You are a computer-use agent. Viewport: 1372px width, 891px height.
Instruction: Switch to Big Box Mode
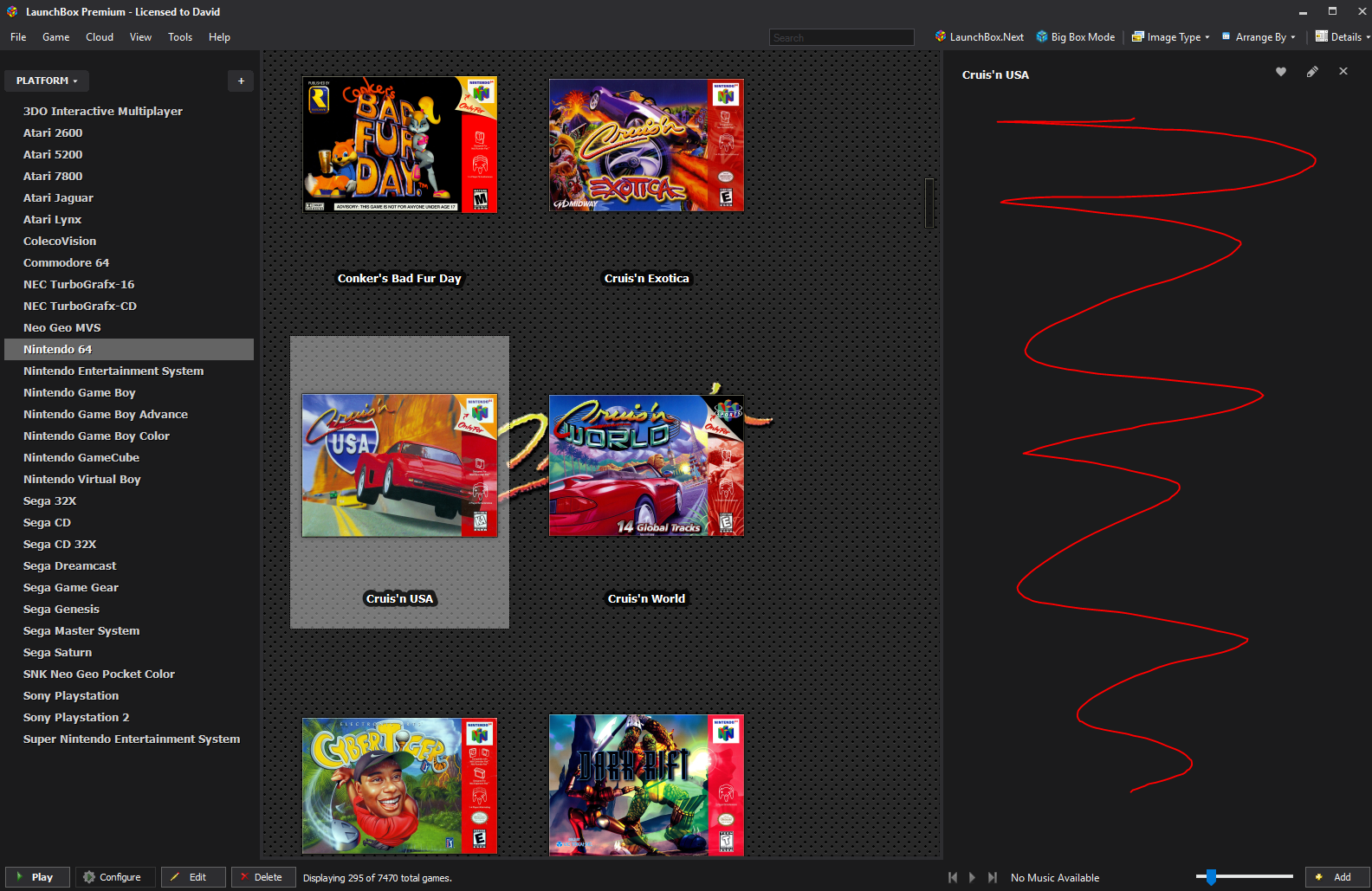1075,37
